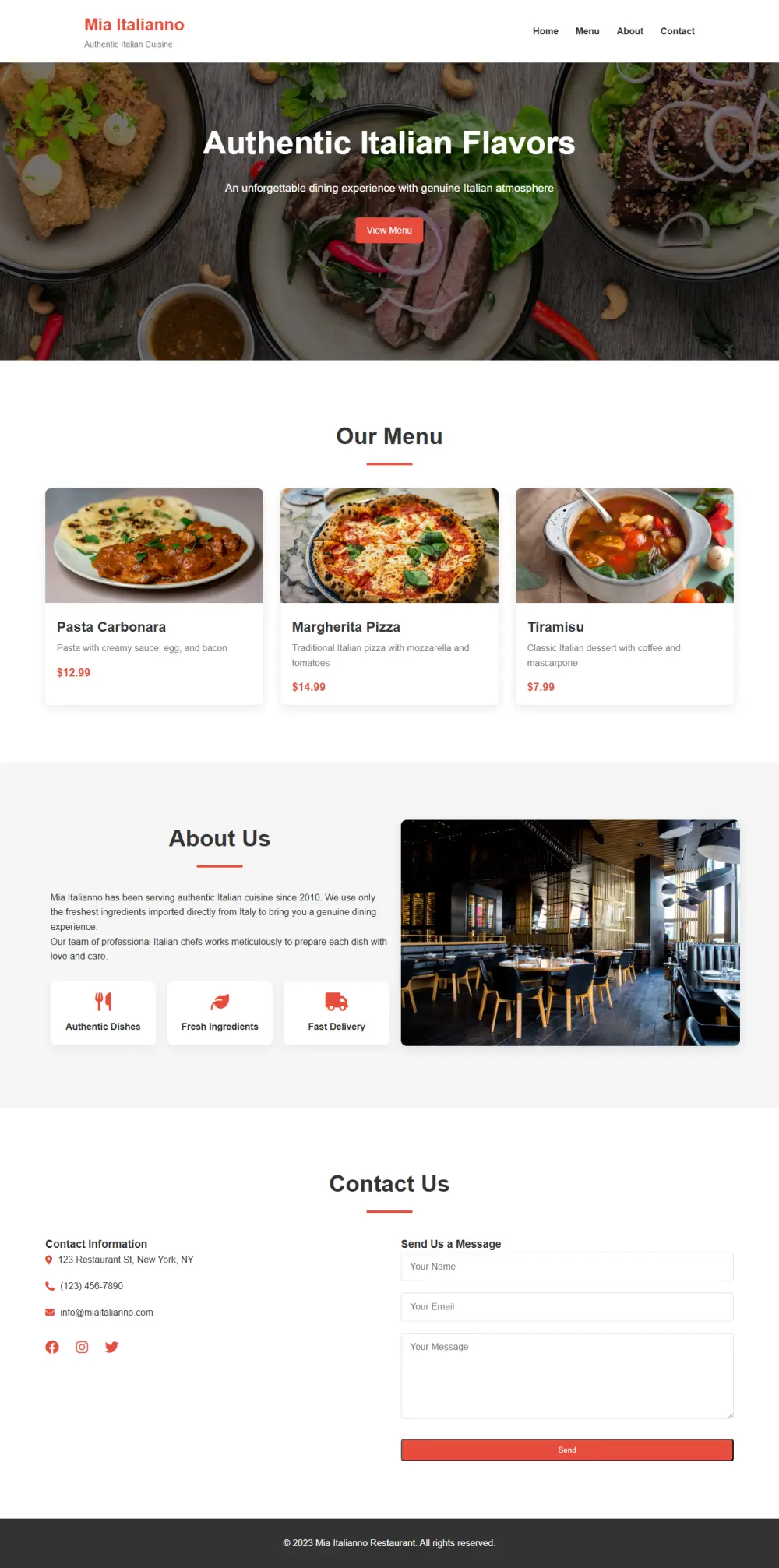This screenshot has width=779, height=1568.
Task: Focus the Your Email input field
Action: (x=567, y=1307)
